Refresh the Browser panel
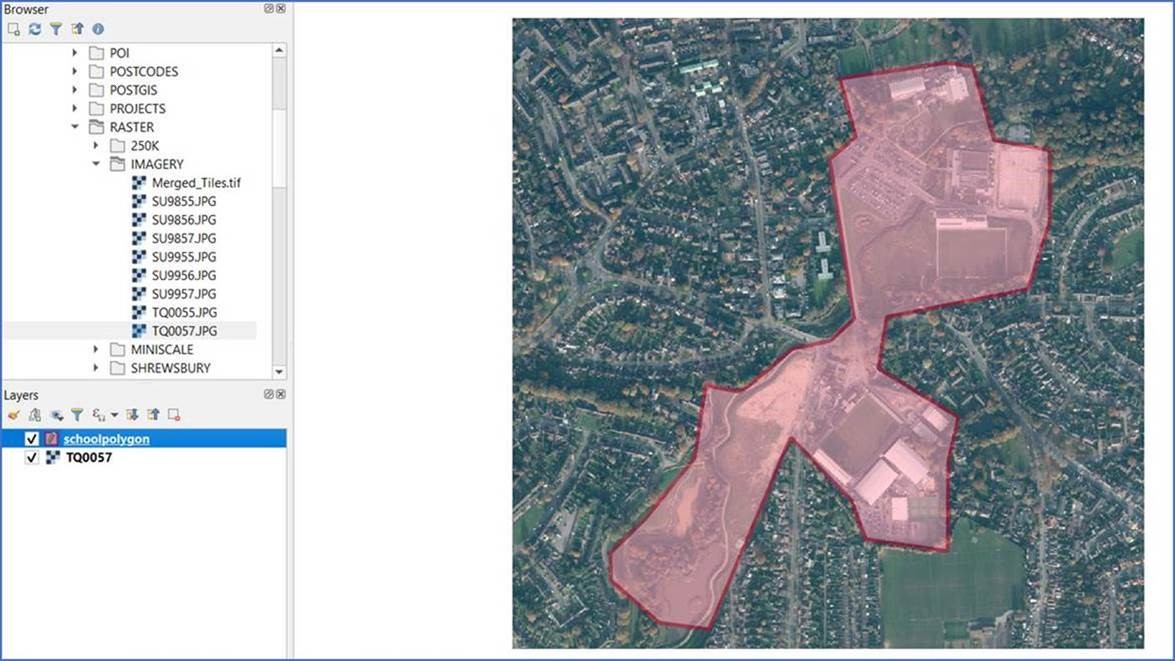Viewport: 1175px width, 661px height. pyautogui.click(x=34, y=29)
